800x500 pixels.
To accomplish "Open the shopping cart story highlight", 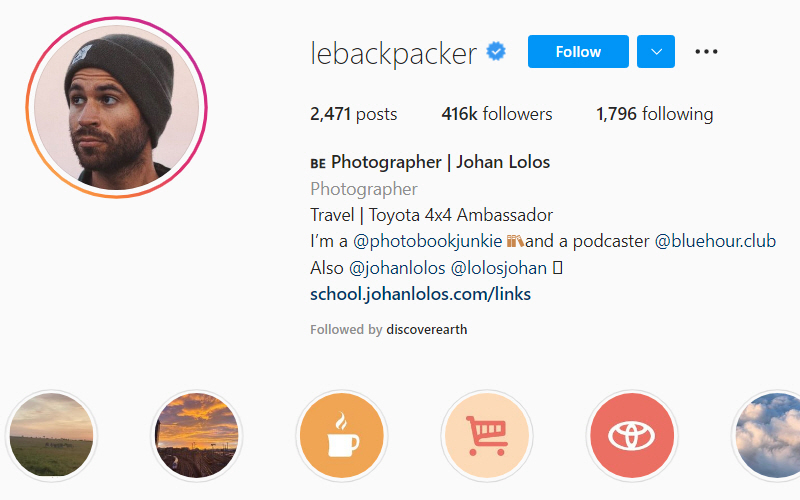I will (487, 436).
